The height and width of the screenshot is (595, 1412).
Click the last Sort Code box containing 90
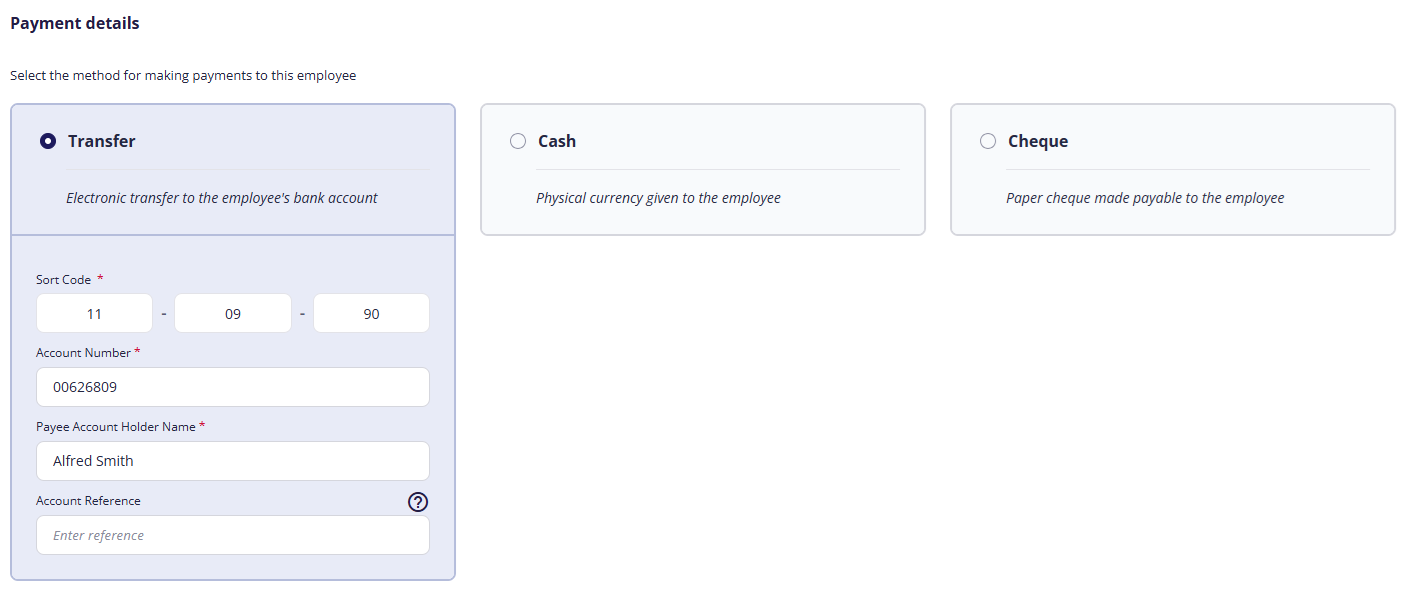[371, 313]
